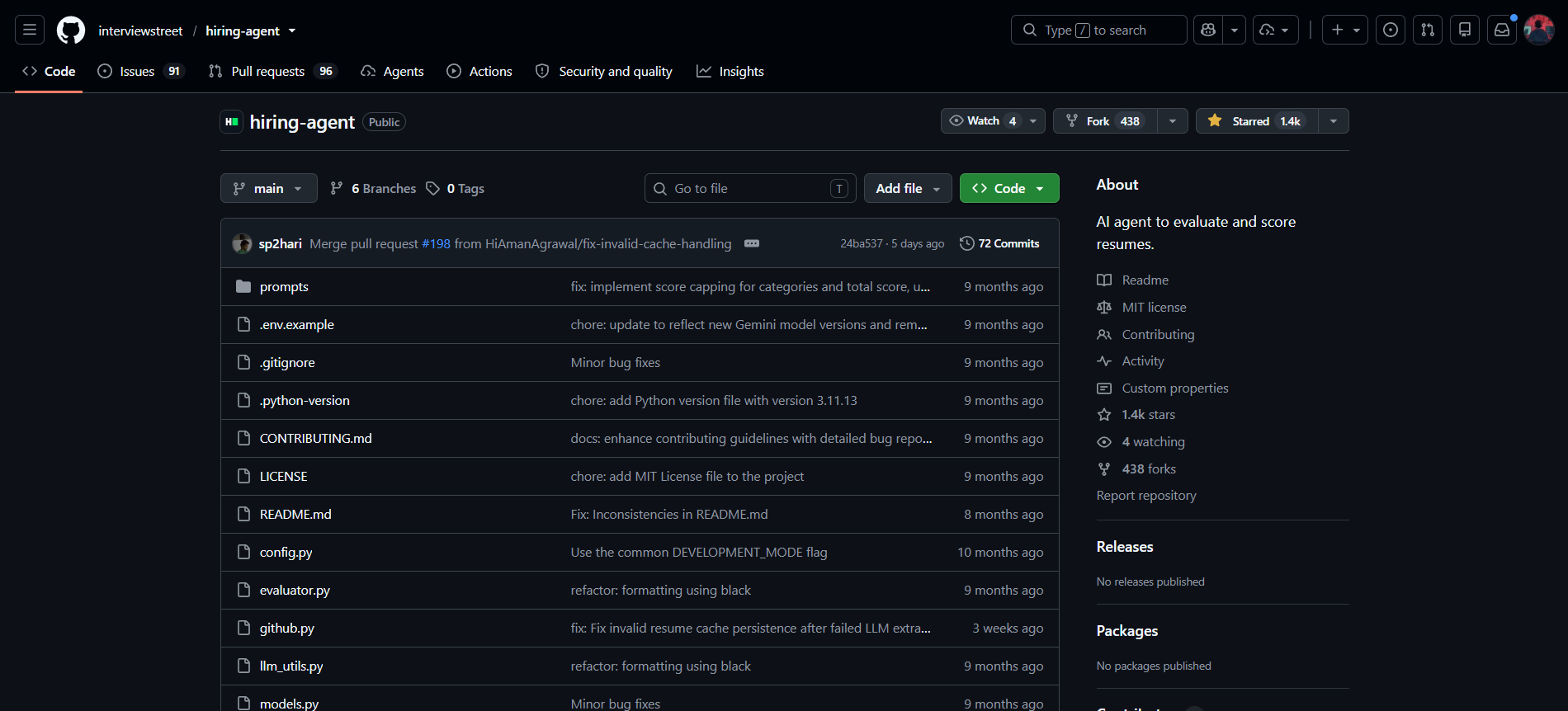Open the notifications inbox icon
Screen dimensions: 1568x711
pyautogui.click(x=1502, y=31)
